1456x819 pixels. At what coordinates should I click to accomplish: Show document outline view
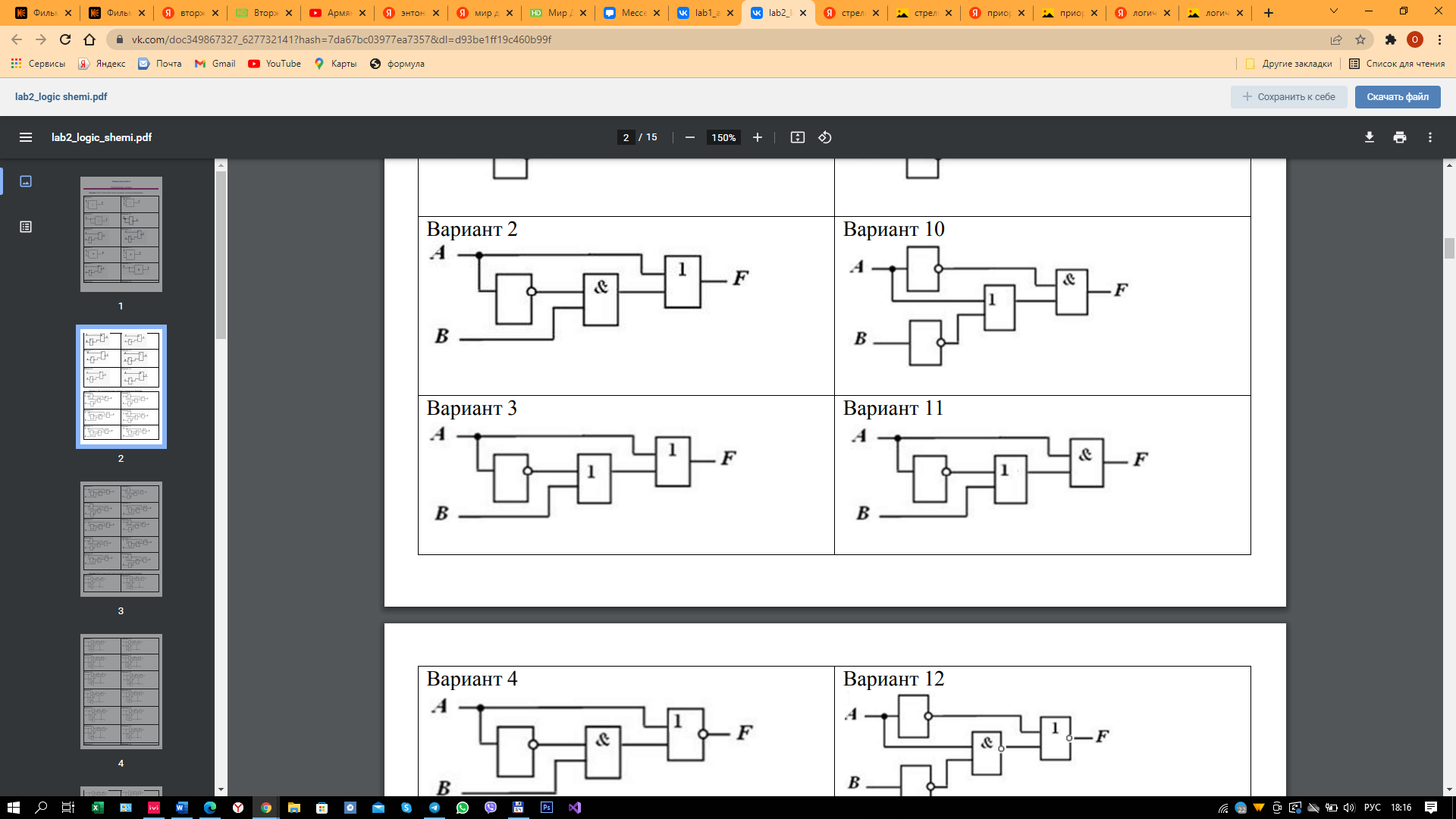pyautogui.click(x=26, y=227)
